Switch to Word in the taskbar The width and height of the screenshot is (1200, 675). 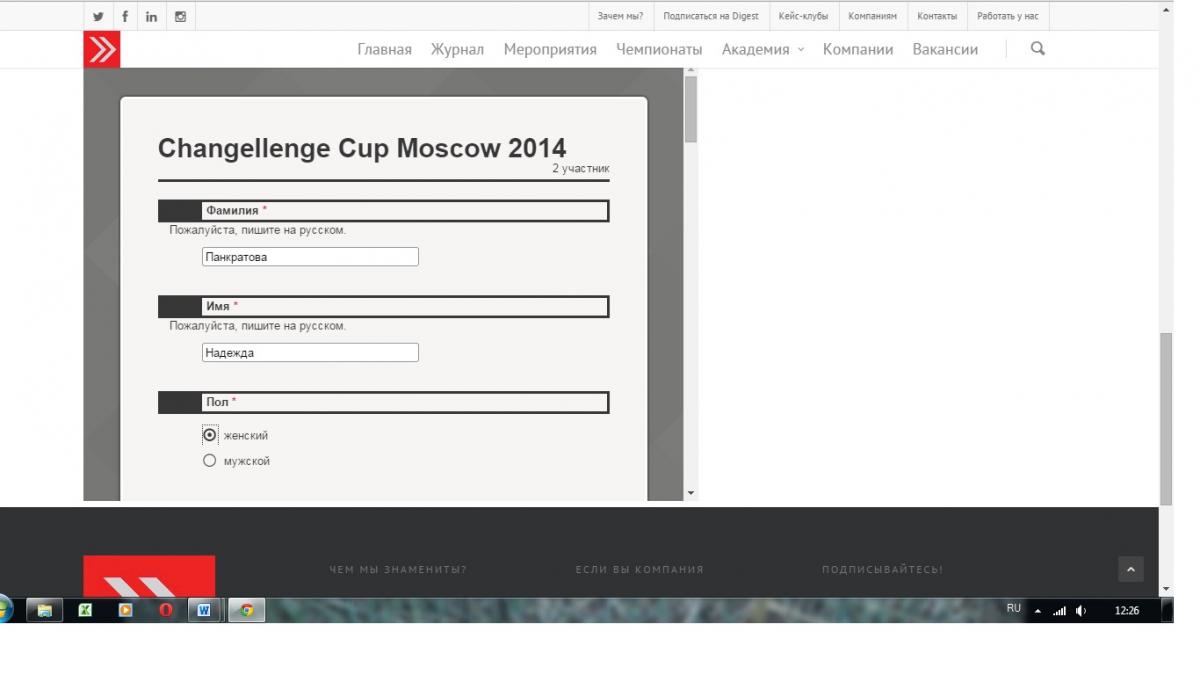pos(205,610)
